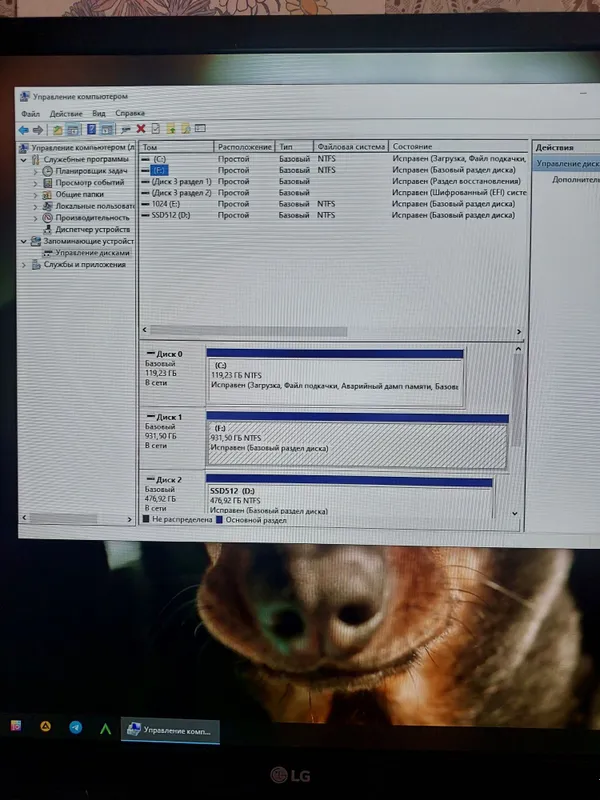Click the Forward arrow in toolbar
The image size is (600, 800).
[38, 130]
